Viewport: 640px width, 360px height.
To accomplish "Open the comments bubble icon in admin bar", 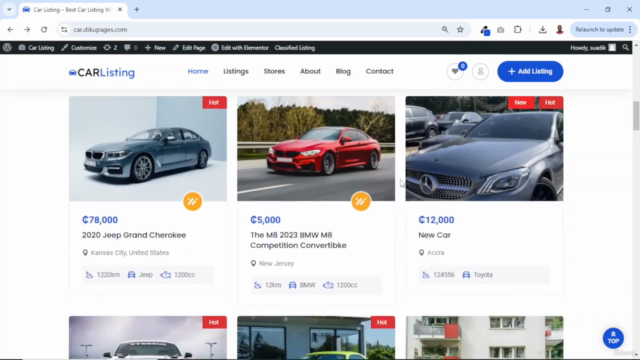I will (131, 48).
